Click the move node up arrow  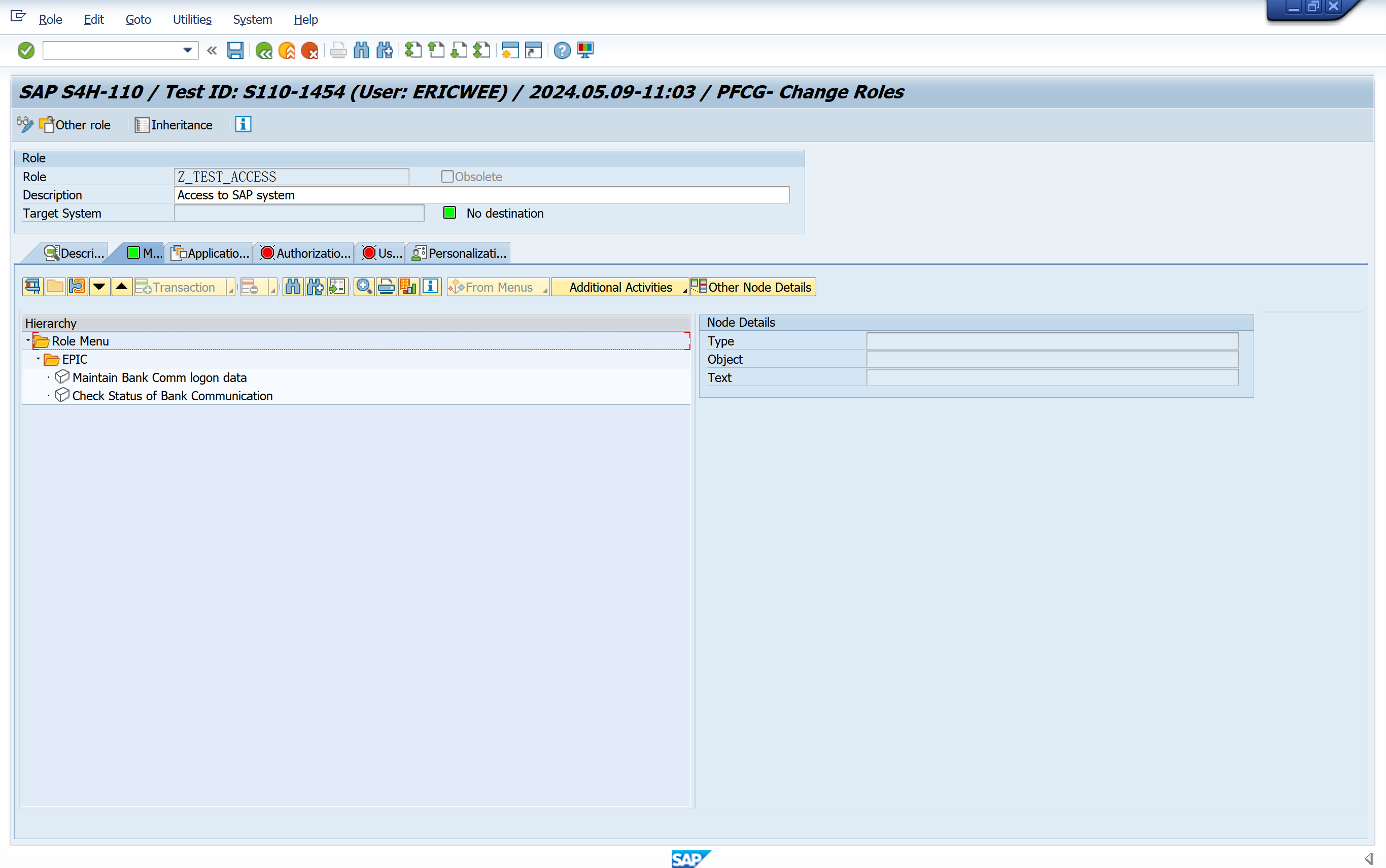[x=122, y=287]
